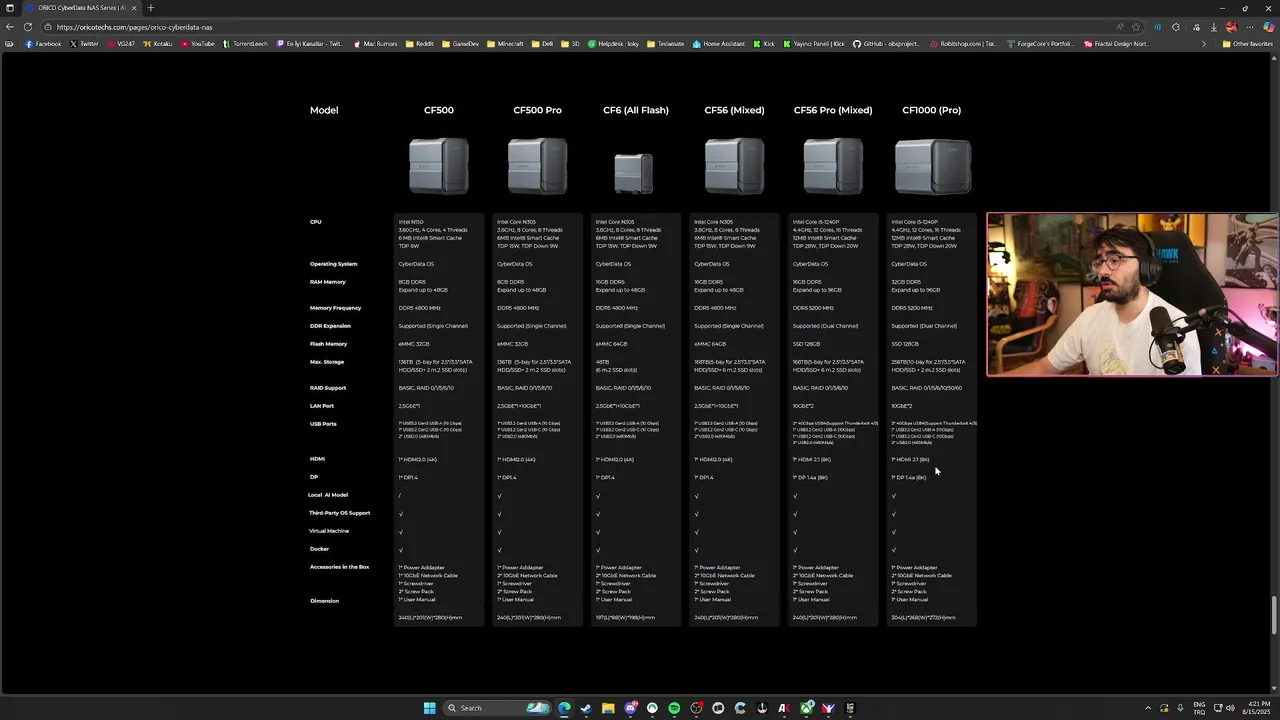Open the Kick bookmark

[764, 44]
